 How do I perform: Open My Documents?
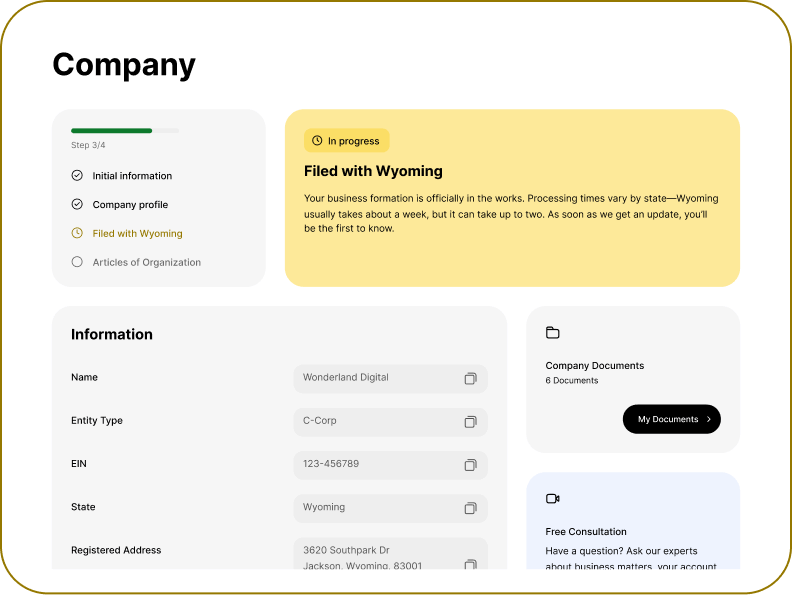pyautogui.click(x=670, y=419)
